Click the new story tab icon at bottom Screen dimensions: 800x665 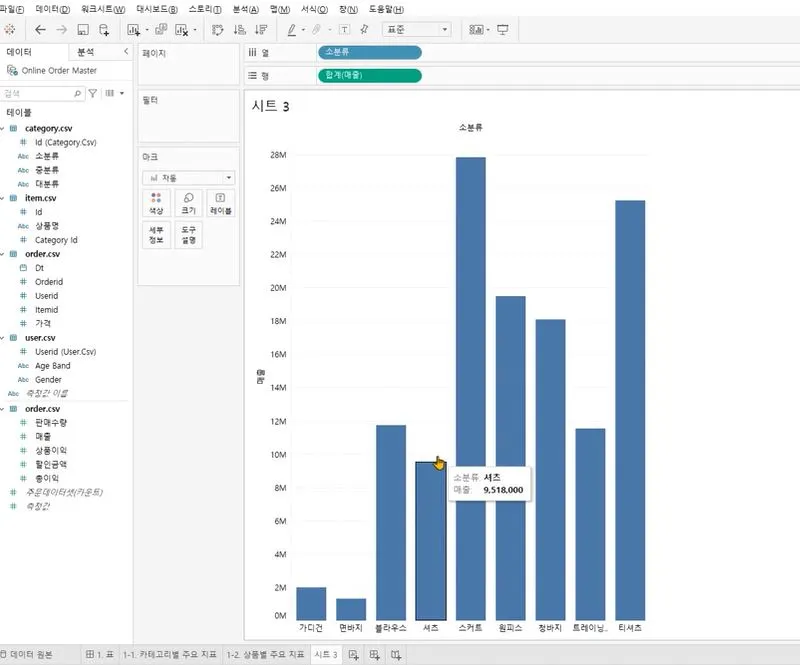coord(396,654)
